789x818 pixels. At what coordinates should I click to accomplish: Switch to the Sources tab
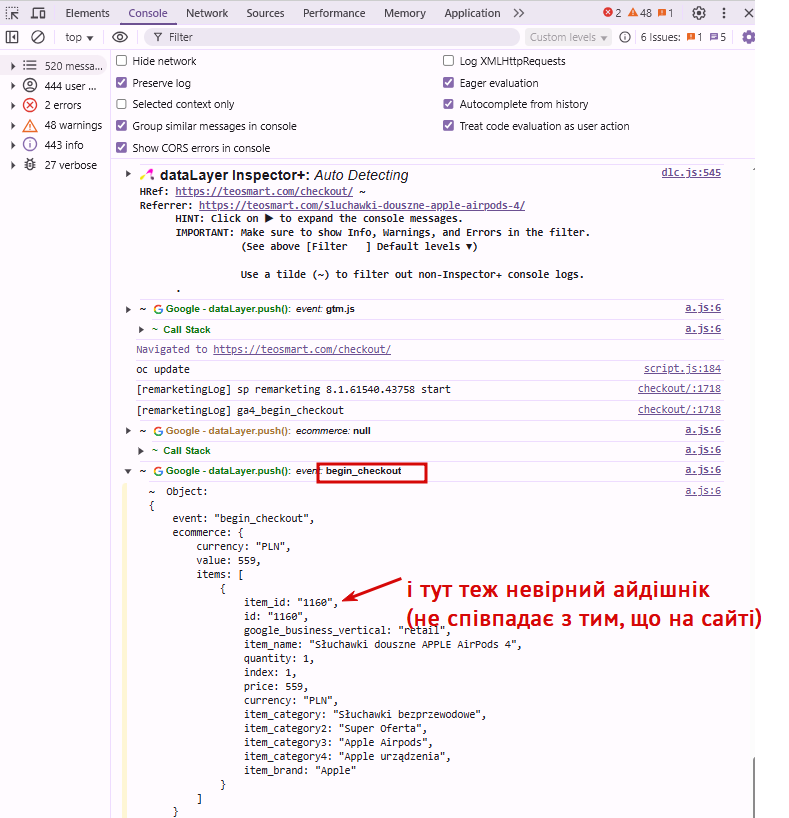[265, 13]
